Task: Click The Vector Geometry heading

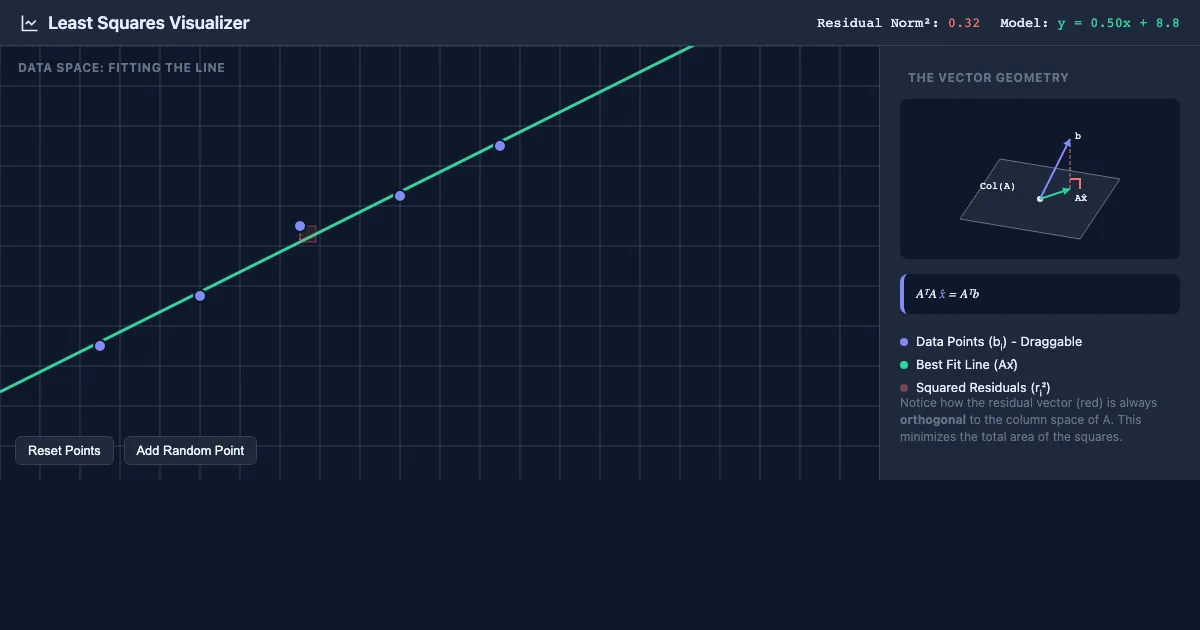Action: pos(988,78)
